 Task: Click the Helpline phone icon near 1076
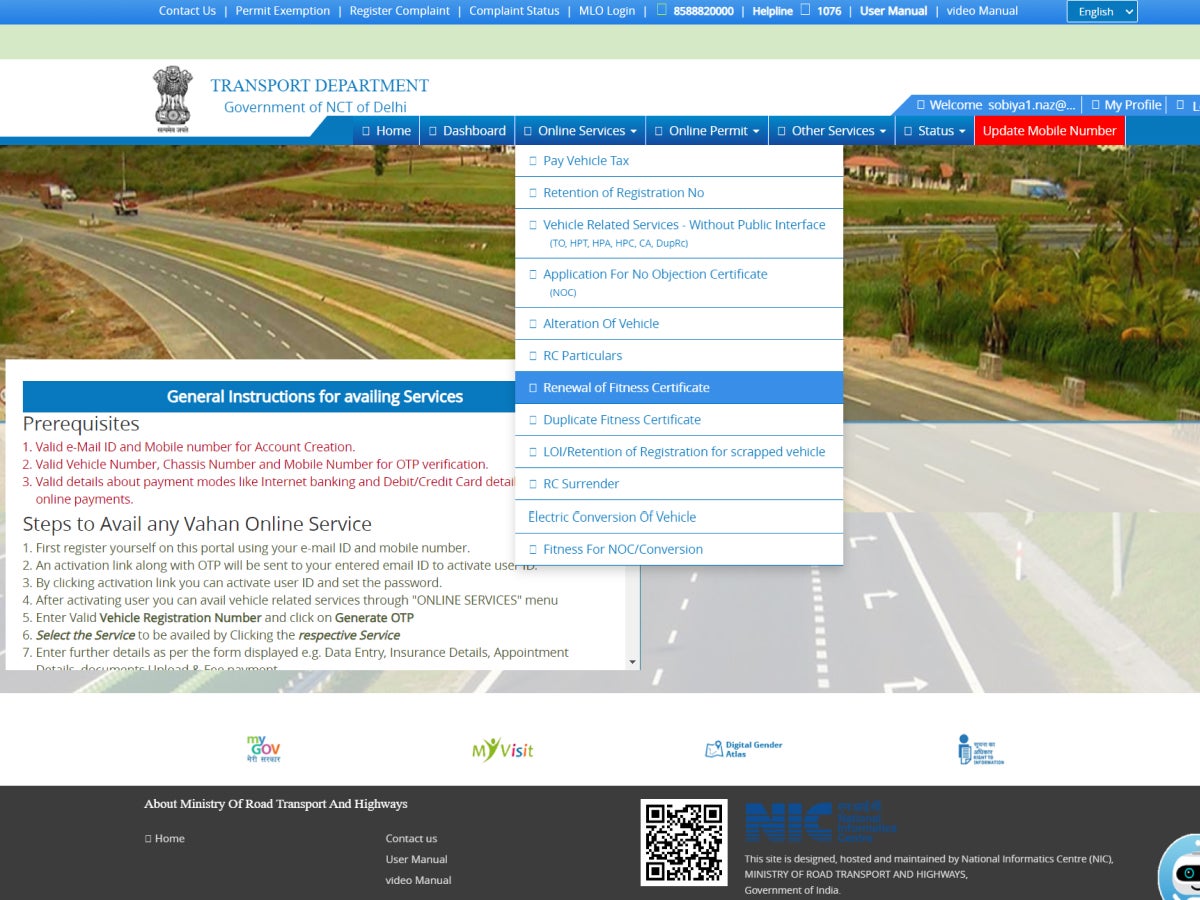pyautogui.click(x=807, y=11)
